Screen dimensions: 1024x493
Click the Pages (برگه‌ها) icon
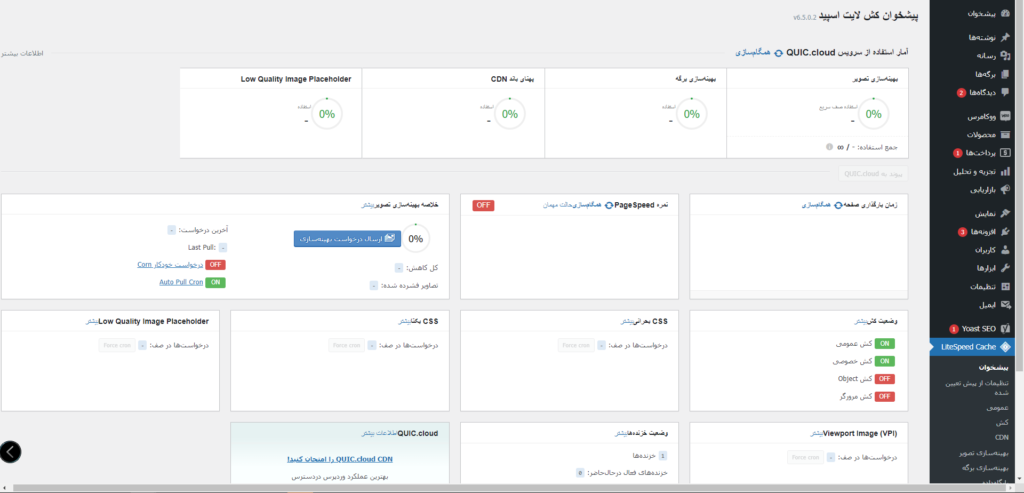[x=1005, y=74]
